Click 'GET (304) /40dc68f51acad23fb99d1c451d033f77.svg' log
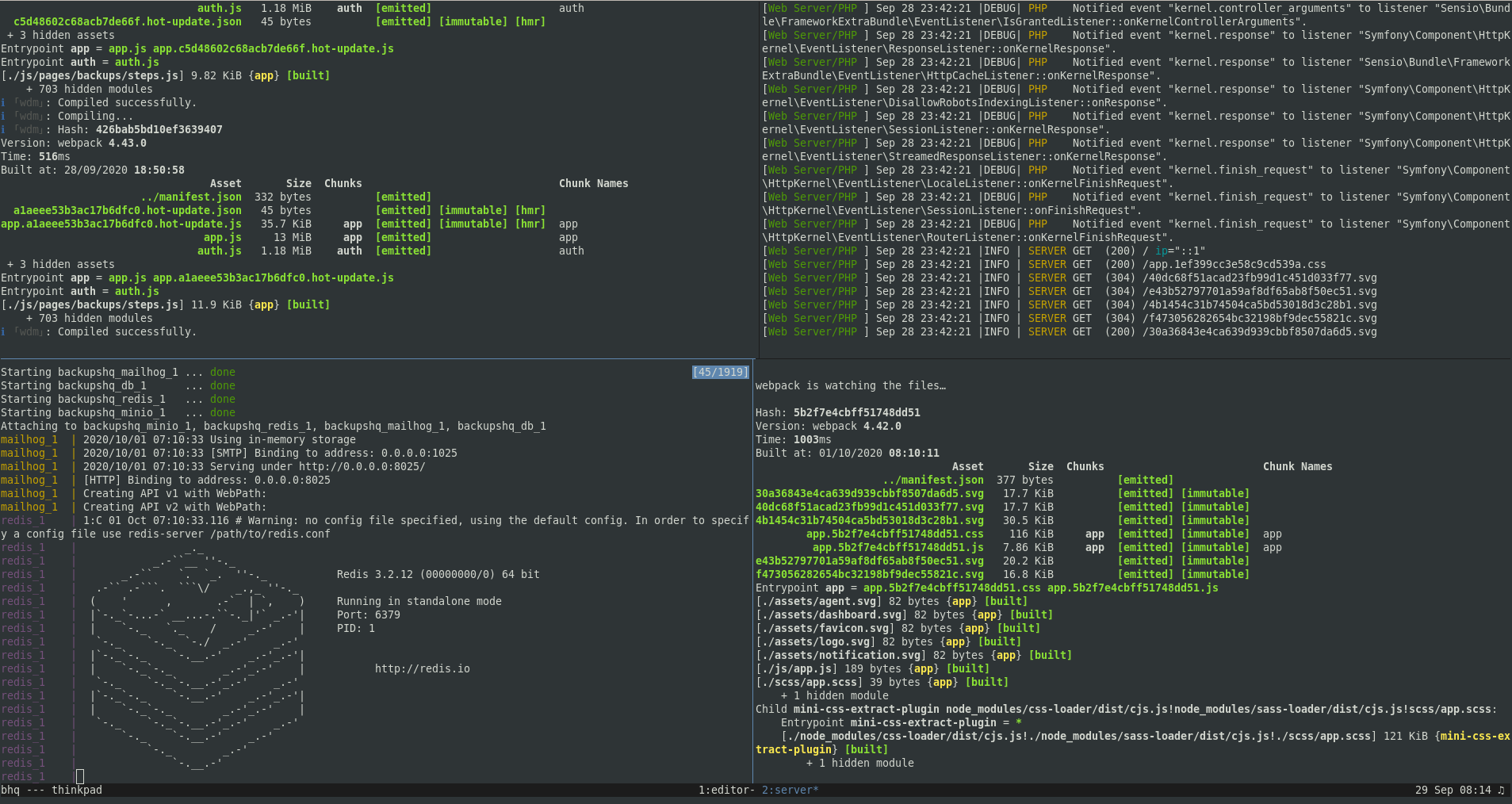 (x=1070, y=278)
